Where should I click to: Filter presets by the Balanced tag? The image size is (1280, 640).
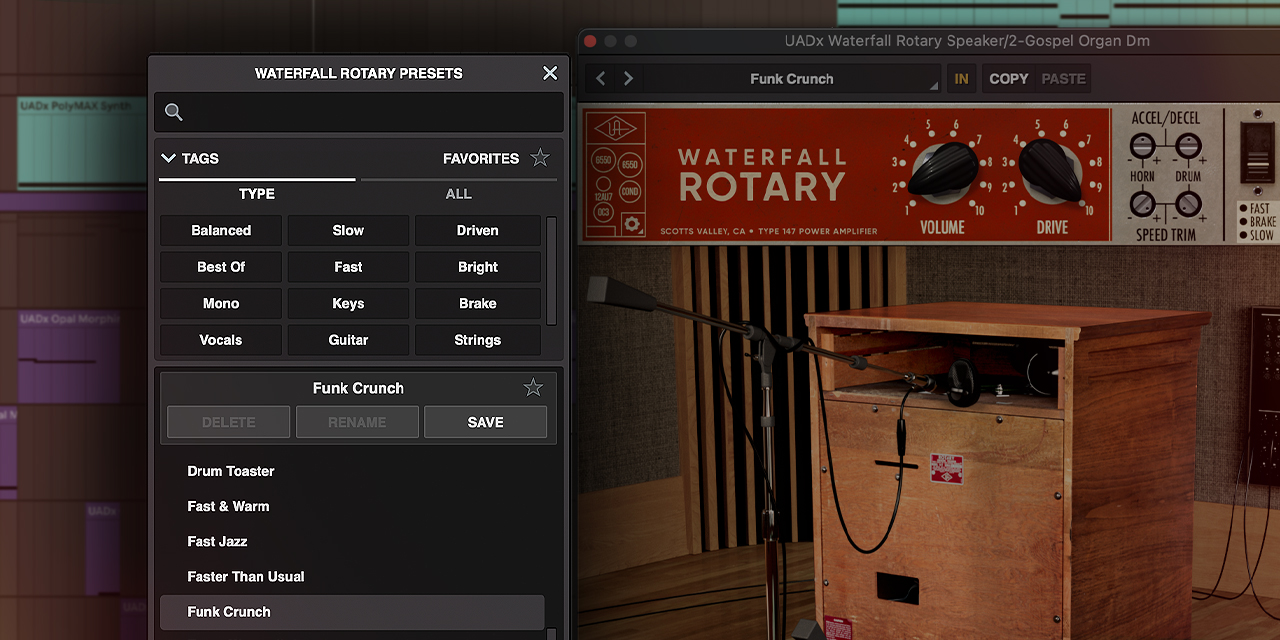click(x=221, y=230)
